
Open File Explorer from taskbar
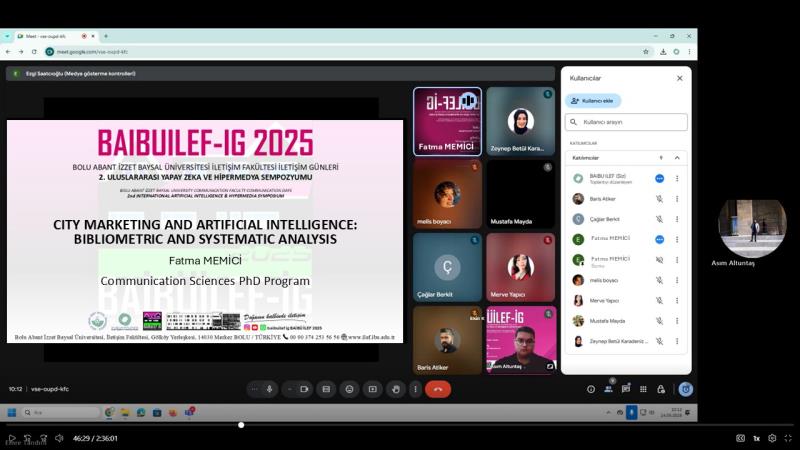125,412
